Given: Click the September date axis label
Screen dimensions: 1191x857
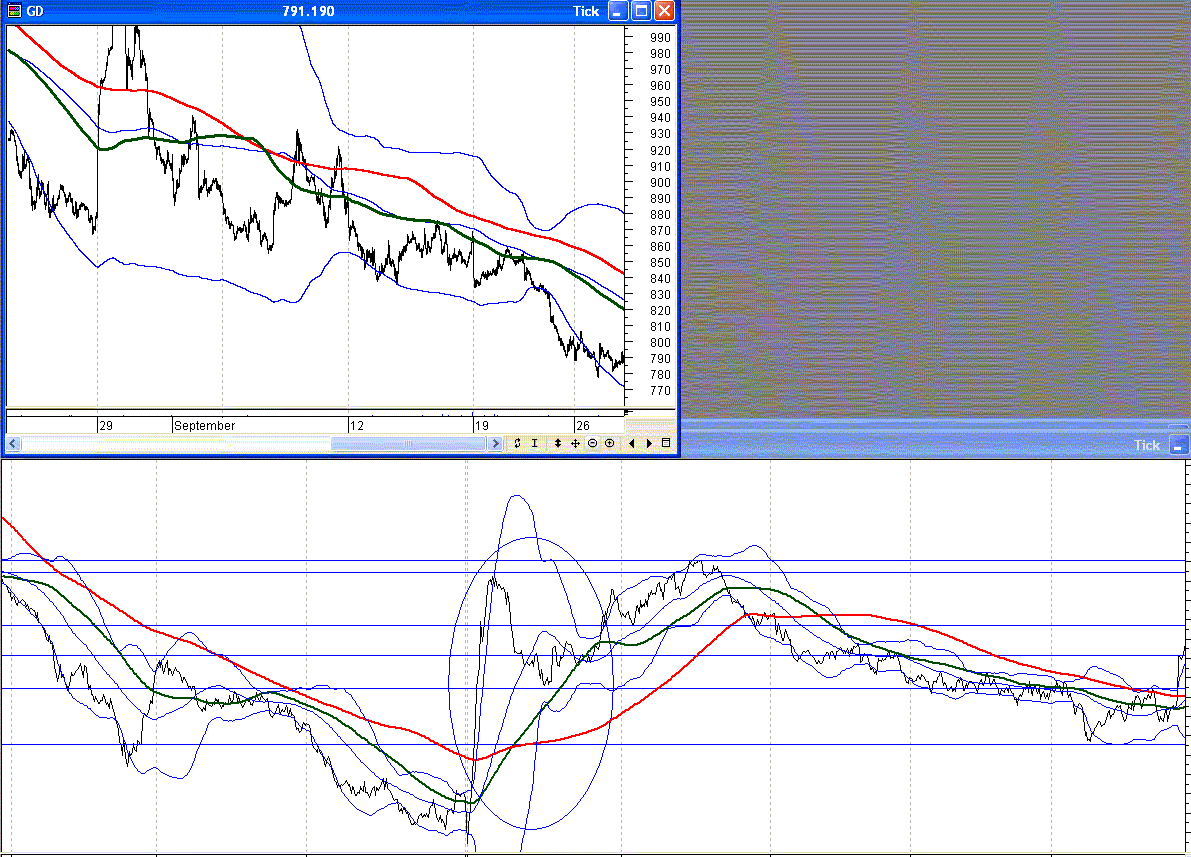Looking at the screenshot, I should coord(204,425).
